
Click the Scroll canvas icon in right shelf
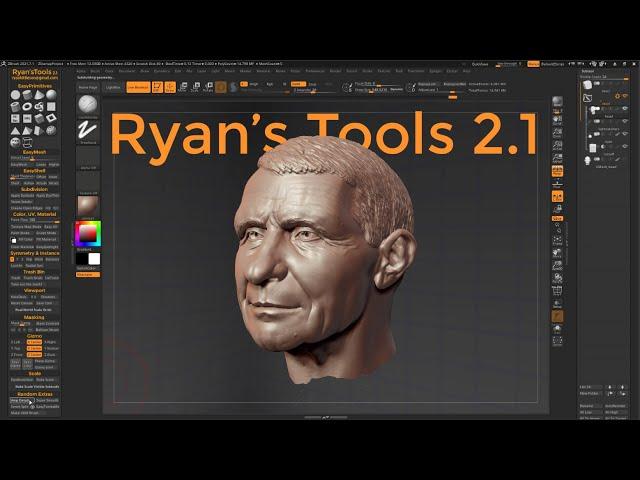557,121
